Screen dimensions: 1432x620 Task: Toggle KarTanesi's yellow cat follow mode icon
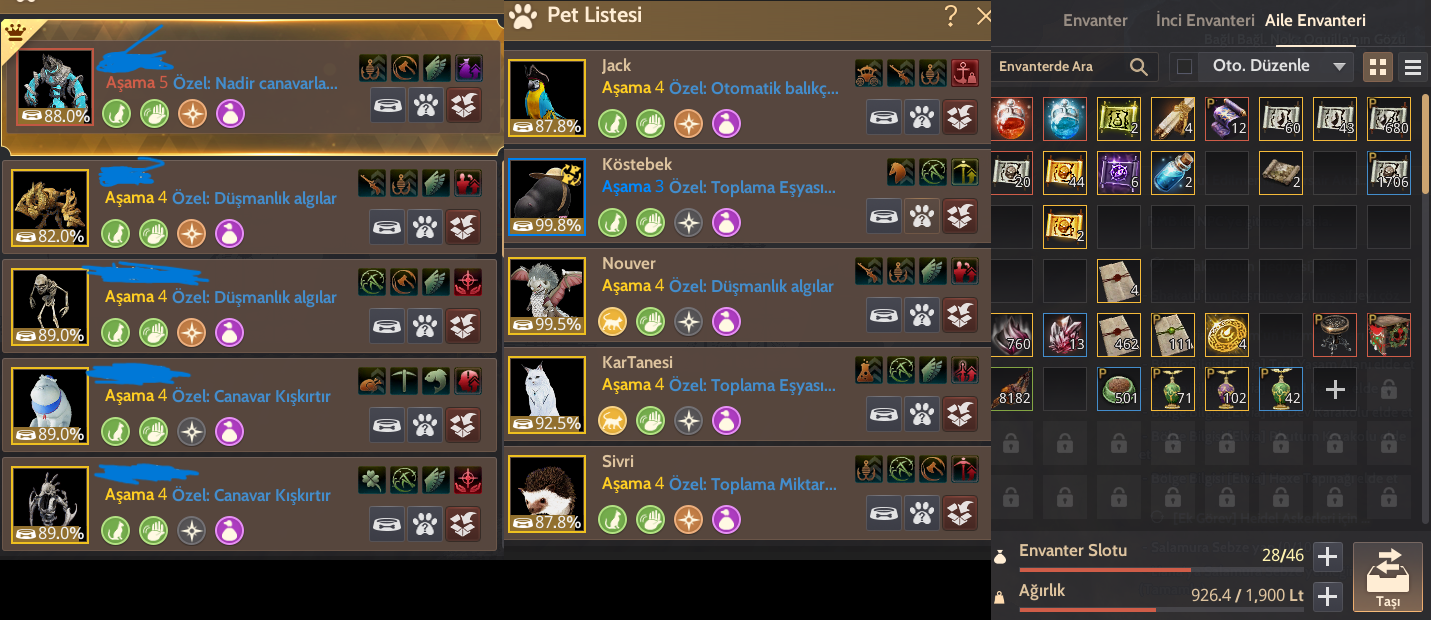point(612,420)
